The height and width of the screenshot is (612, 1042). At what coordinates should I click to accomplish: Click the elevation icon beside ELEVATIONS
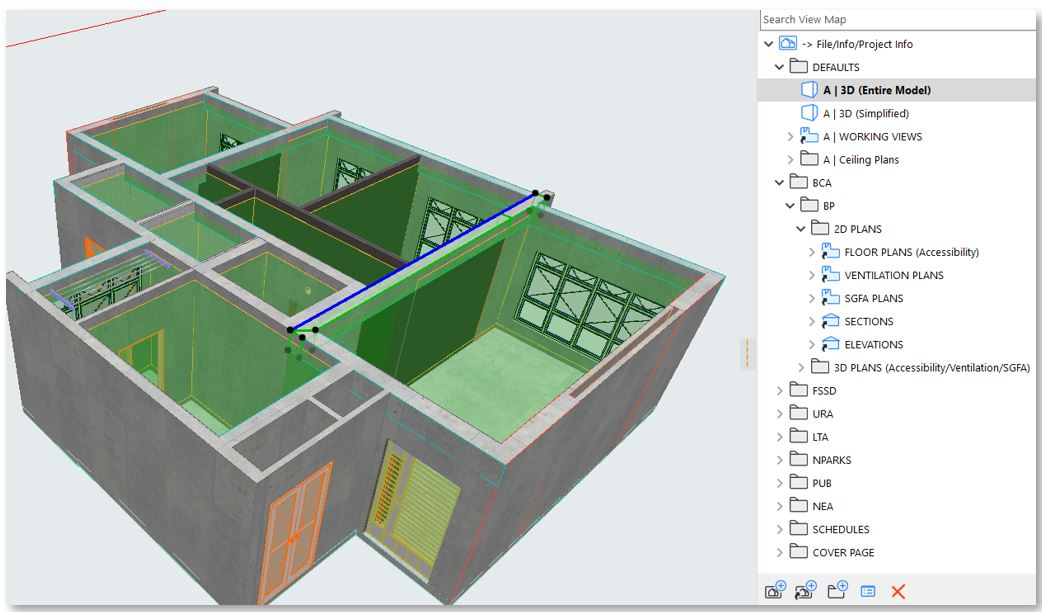[x=829, y=344]
